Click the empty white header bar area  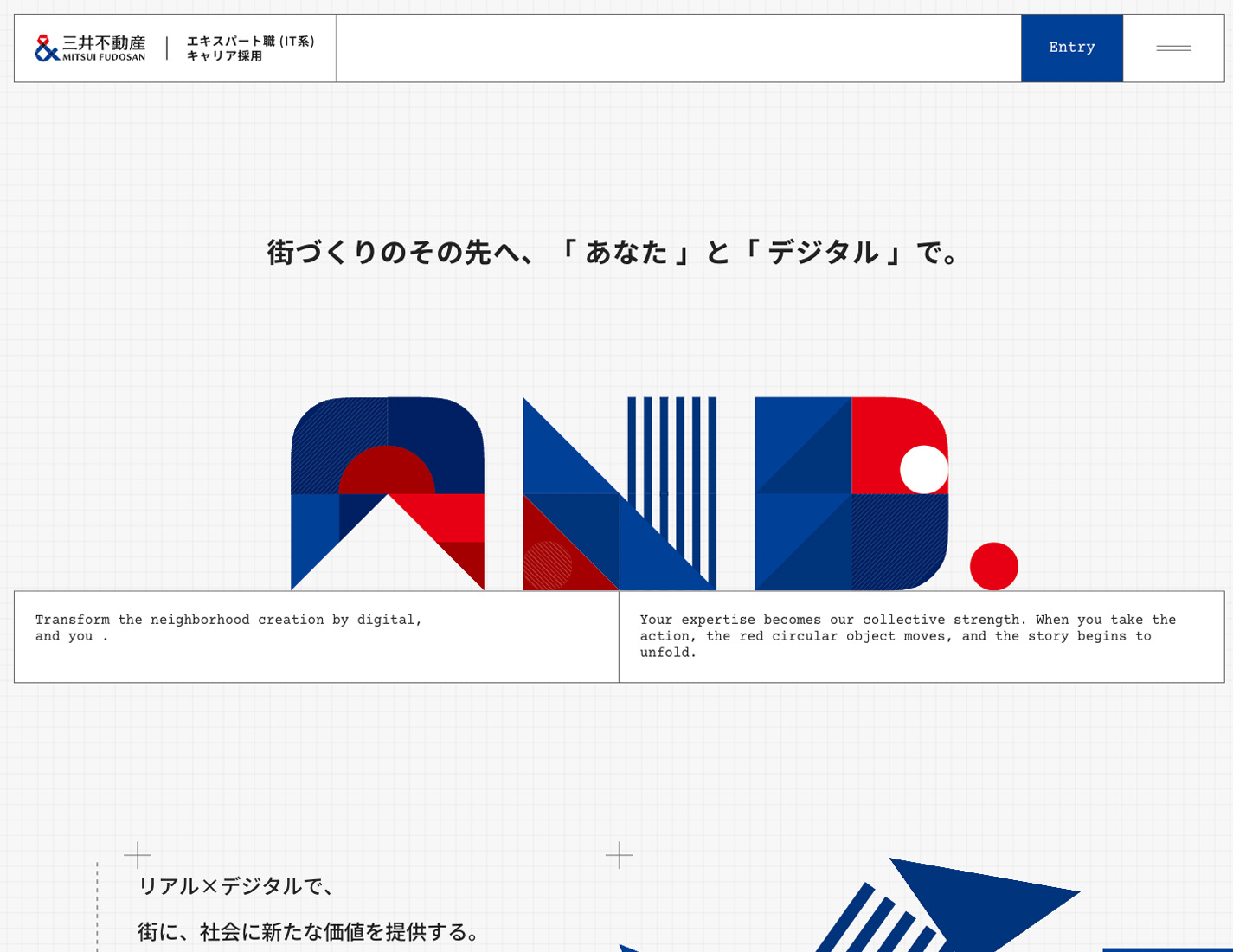[678, 48]
